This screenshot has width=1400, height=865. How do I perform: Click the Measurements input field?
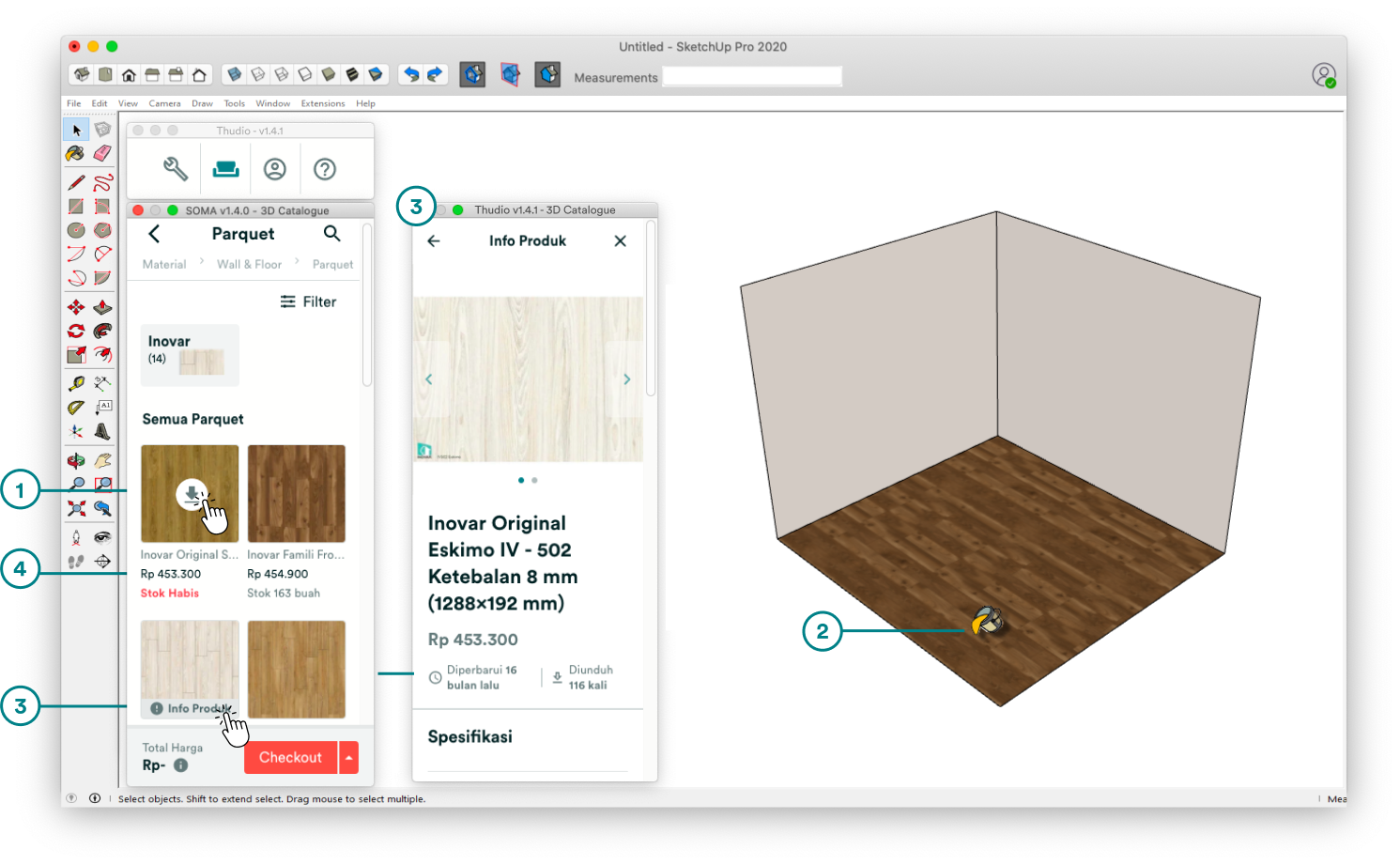[752, 77]
